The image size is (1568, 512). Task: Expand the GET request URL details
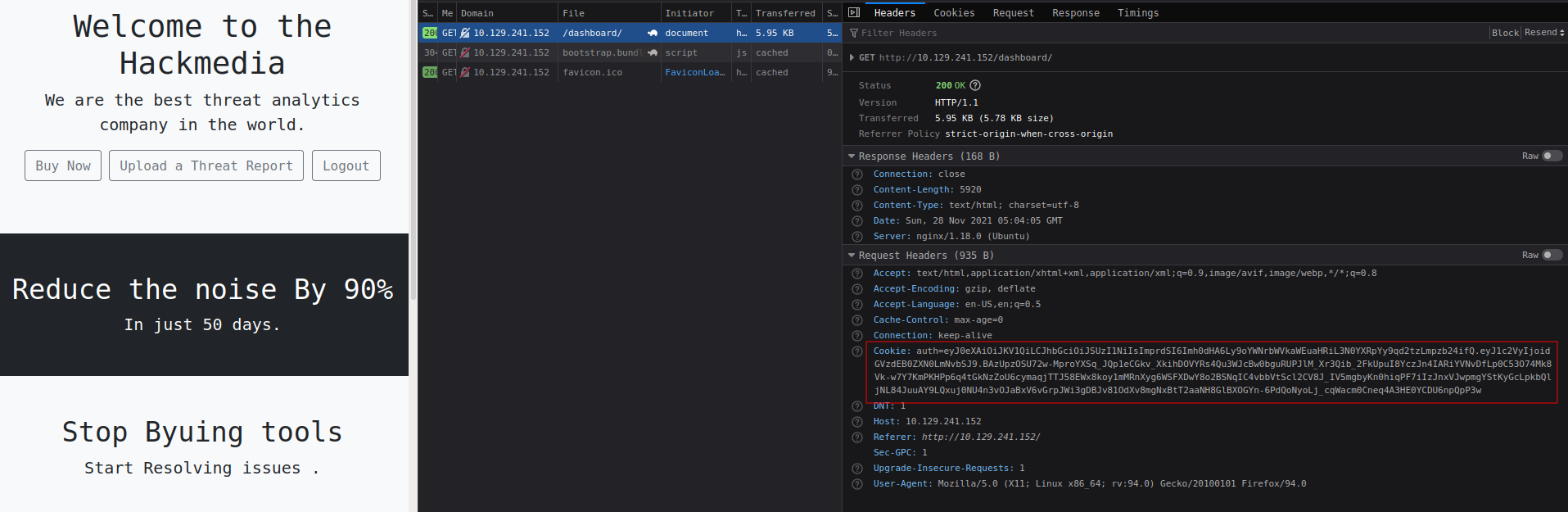pos(852,57)
